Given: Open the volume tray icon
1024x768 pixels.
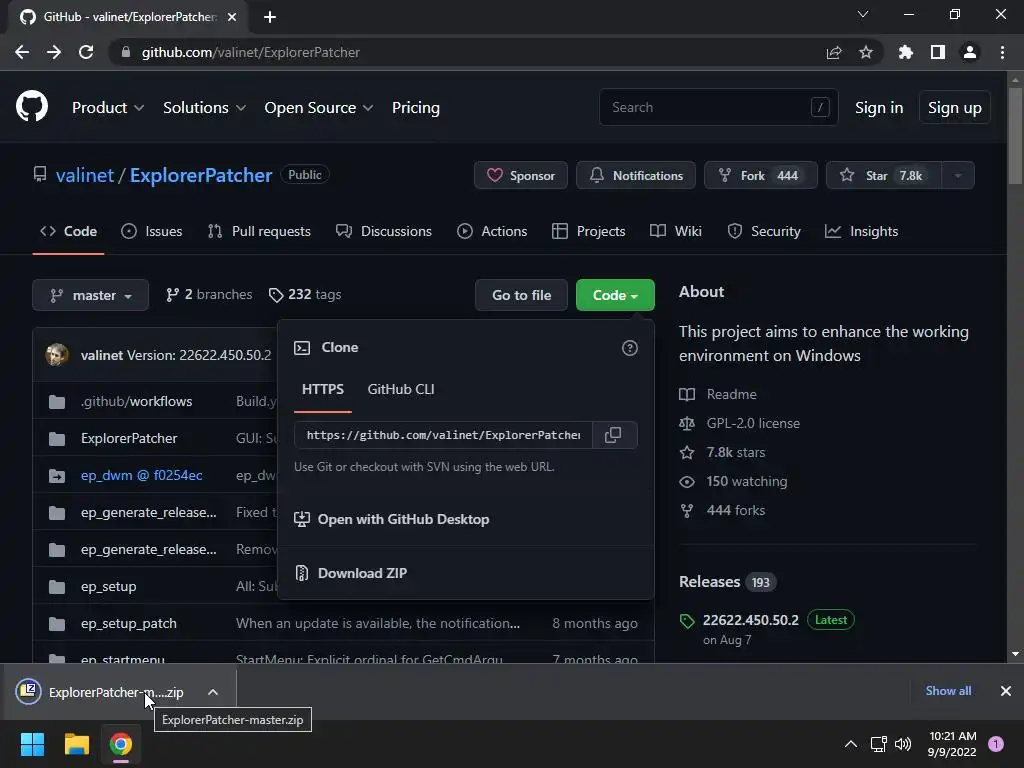Looking at the screenshot, I should pos(903,744).
